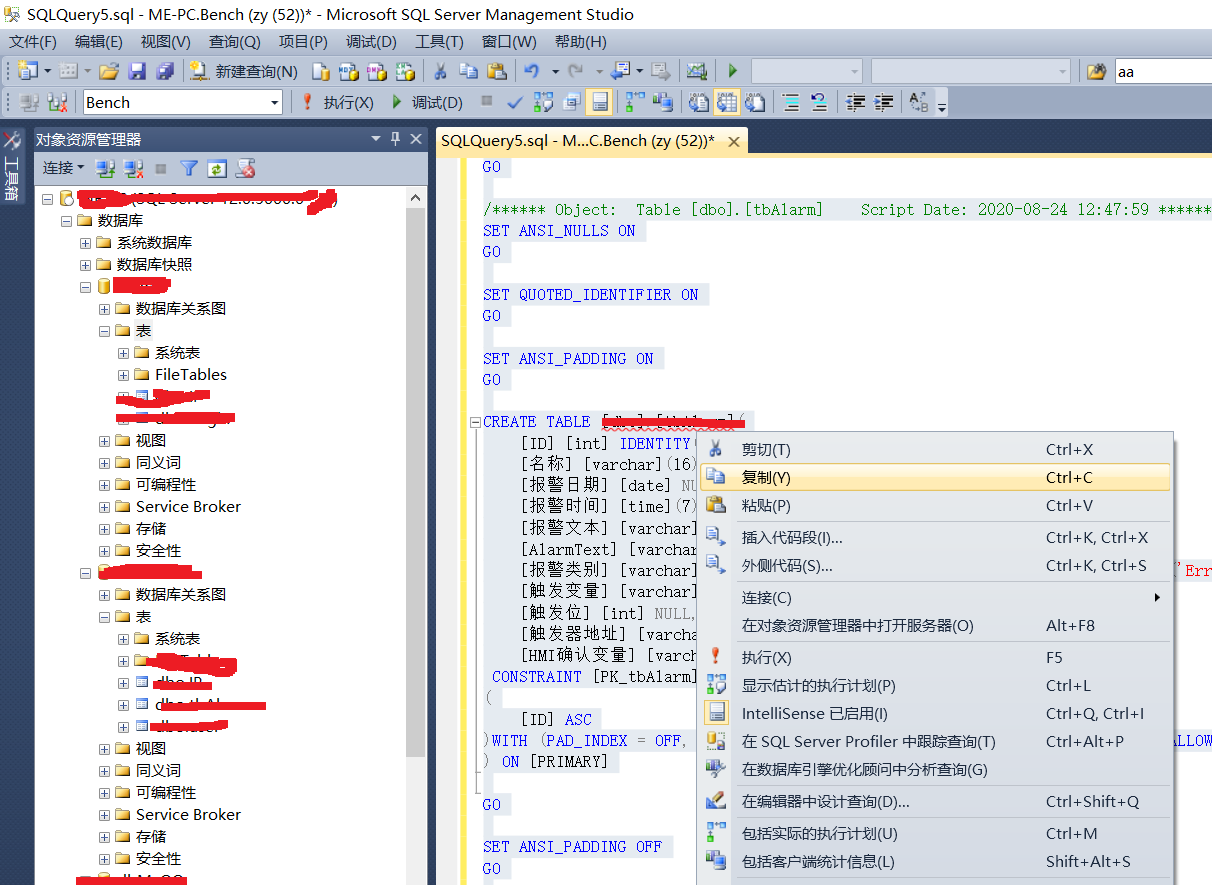Select Results to File mode icon
The height and width of the screenshot is (885, 1212).
(x=755, y=102)
